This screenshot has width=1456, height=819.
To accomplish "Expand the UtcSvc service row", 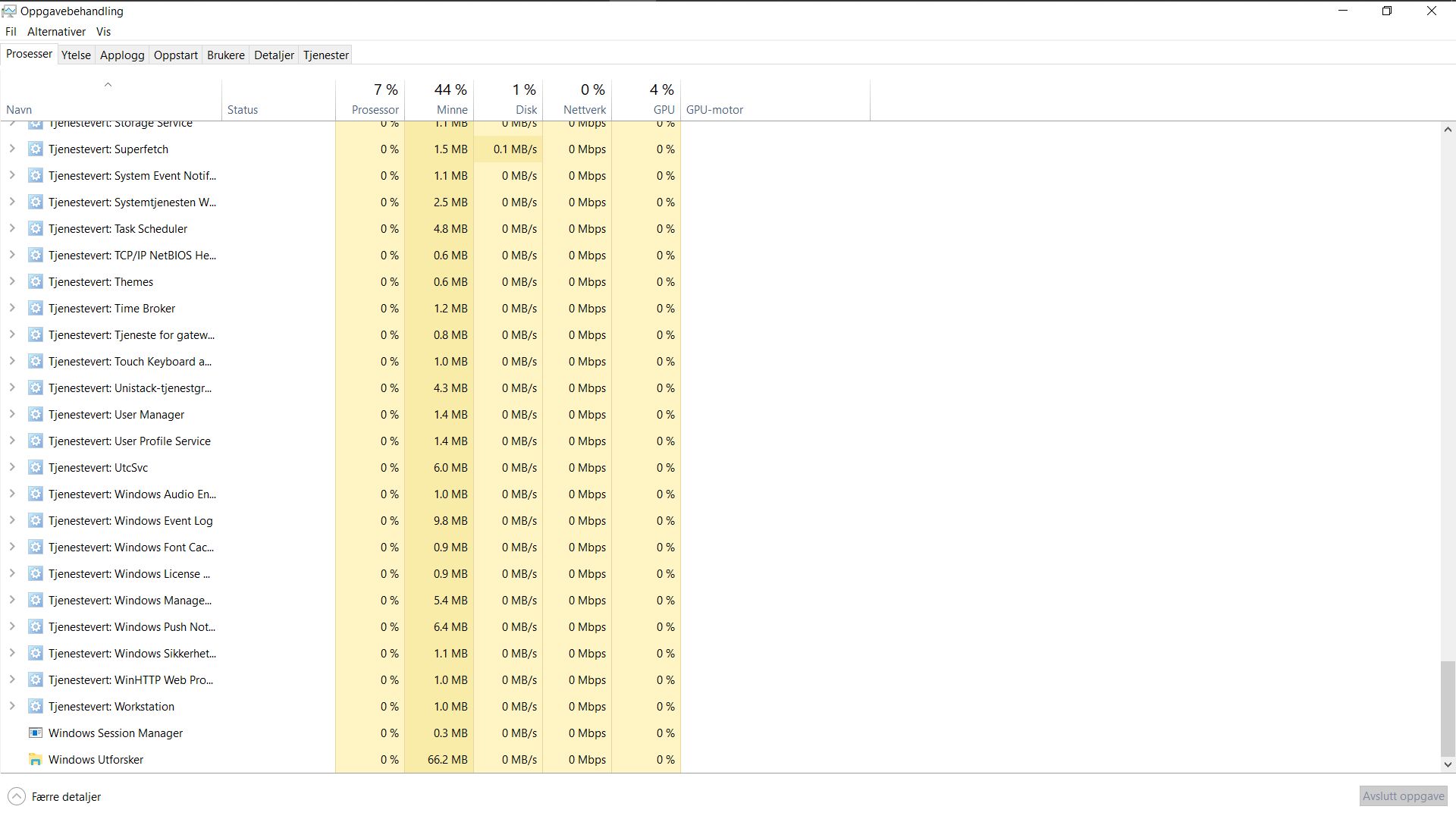I will 12,468.
